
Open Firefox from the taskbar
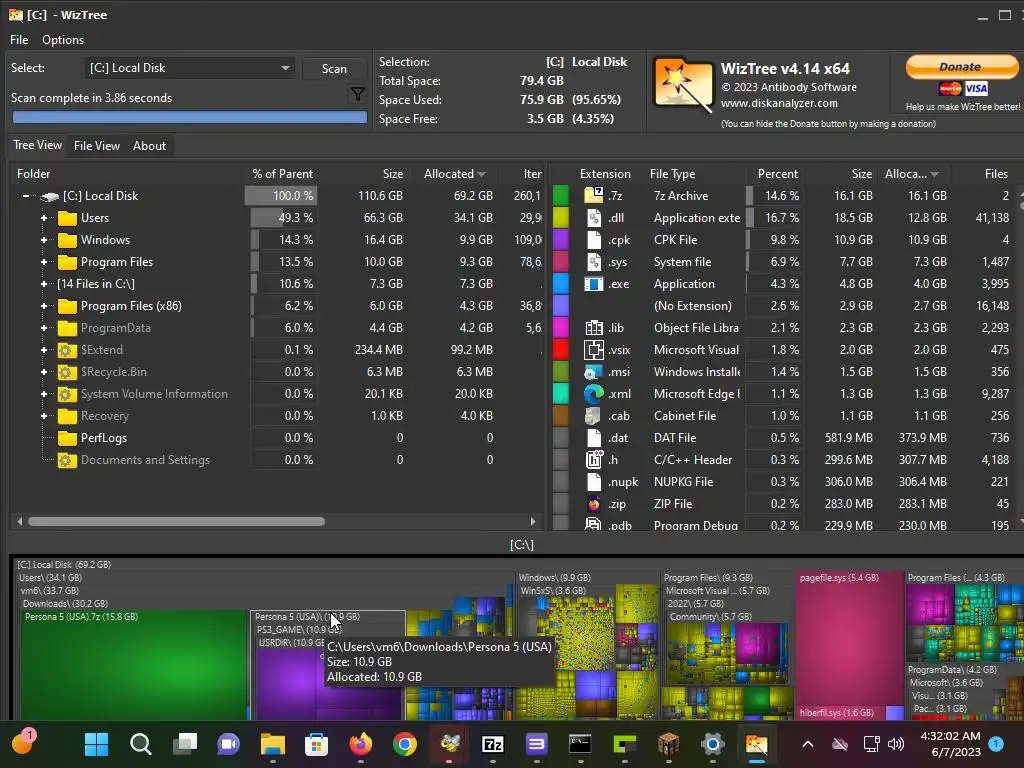pos(360,743)
